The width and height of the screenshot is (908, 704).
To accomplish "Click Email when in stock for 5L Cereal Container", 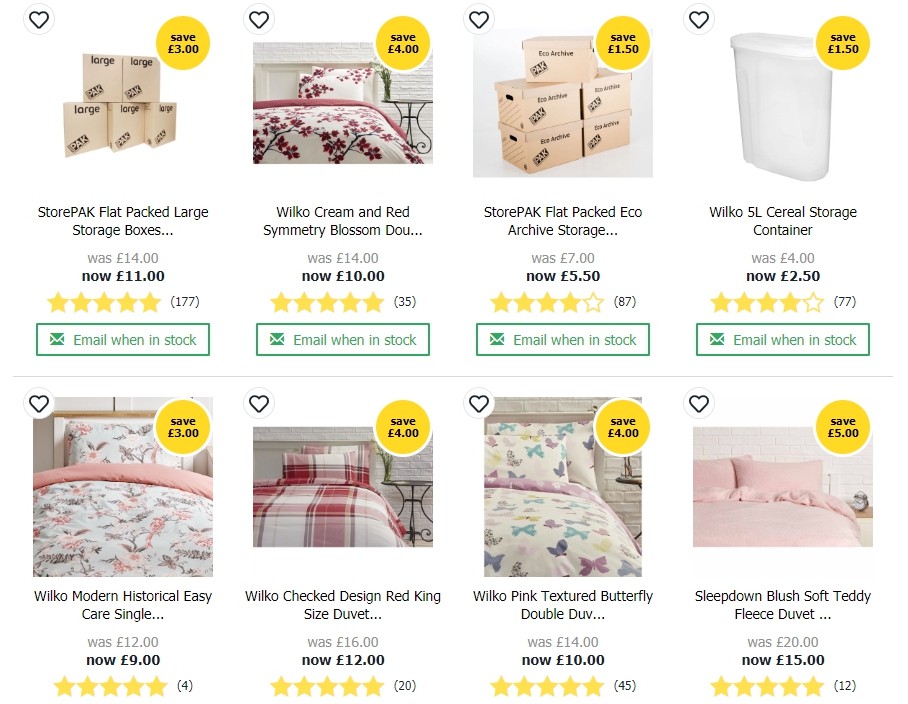I will pyautogui.click(x=783, y=339).
